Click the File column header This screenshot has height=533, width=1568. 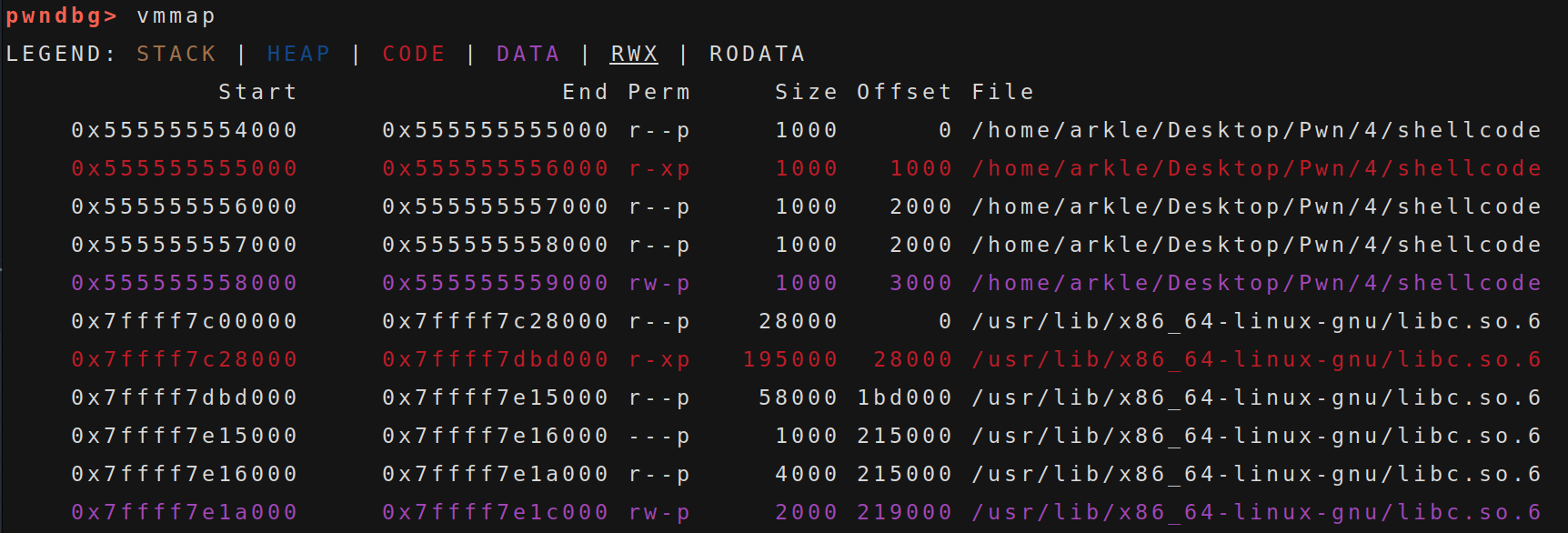tap(1002, 93)
